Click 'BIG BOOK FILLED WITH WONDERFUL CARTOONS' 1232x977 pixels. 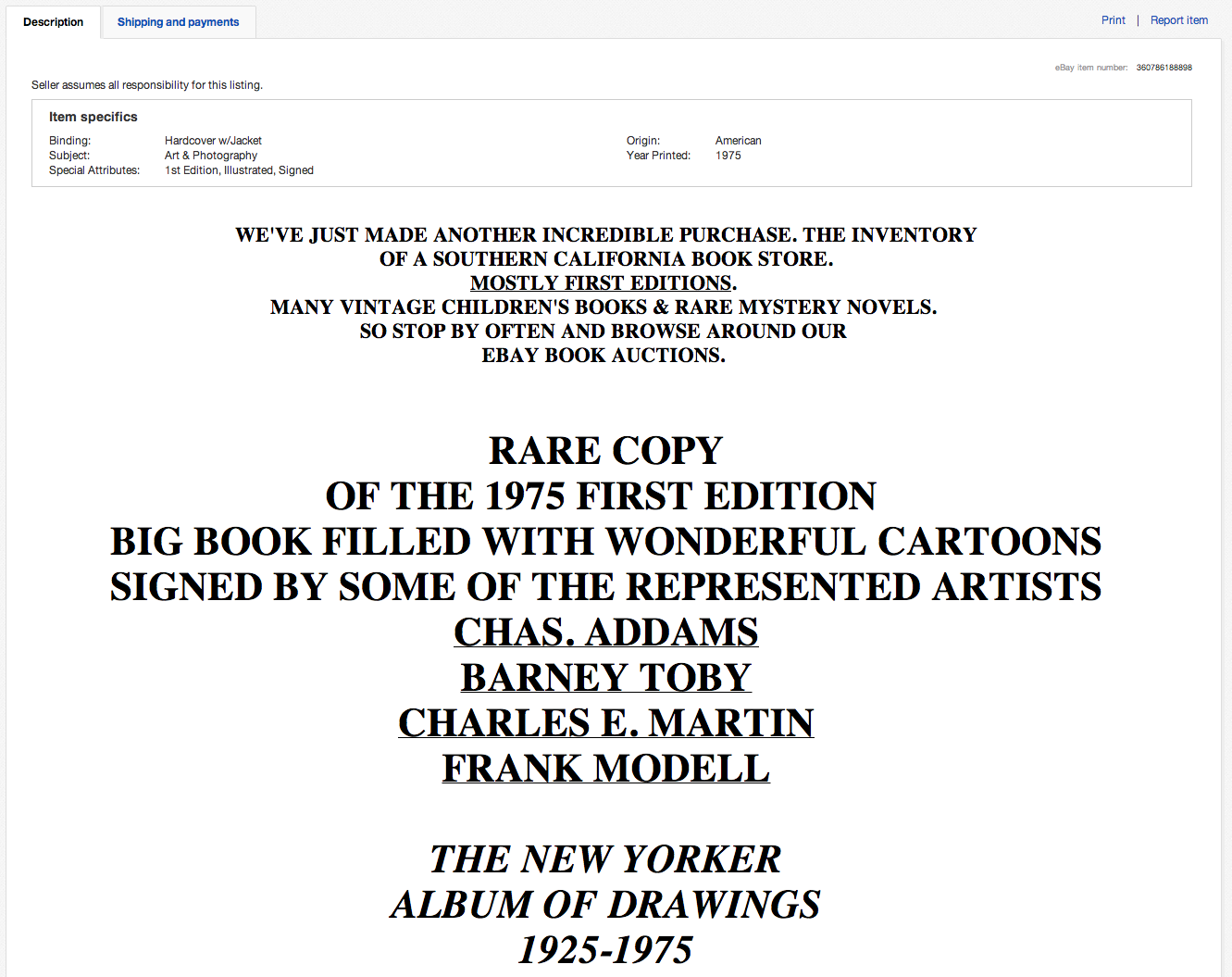(606, 542)
